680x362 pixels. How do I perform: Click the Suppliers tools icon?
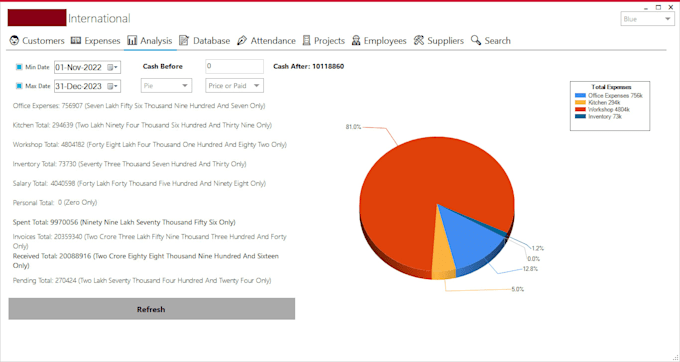pyautogui.click(x=418, y=41)
